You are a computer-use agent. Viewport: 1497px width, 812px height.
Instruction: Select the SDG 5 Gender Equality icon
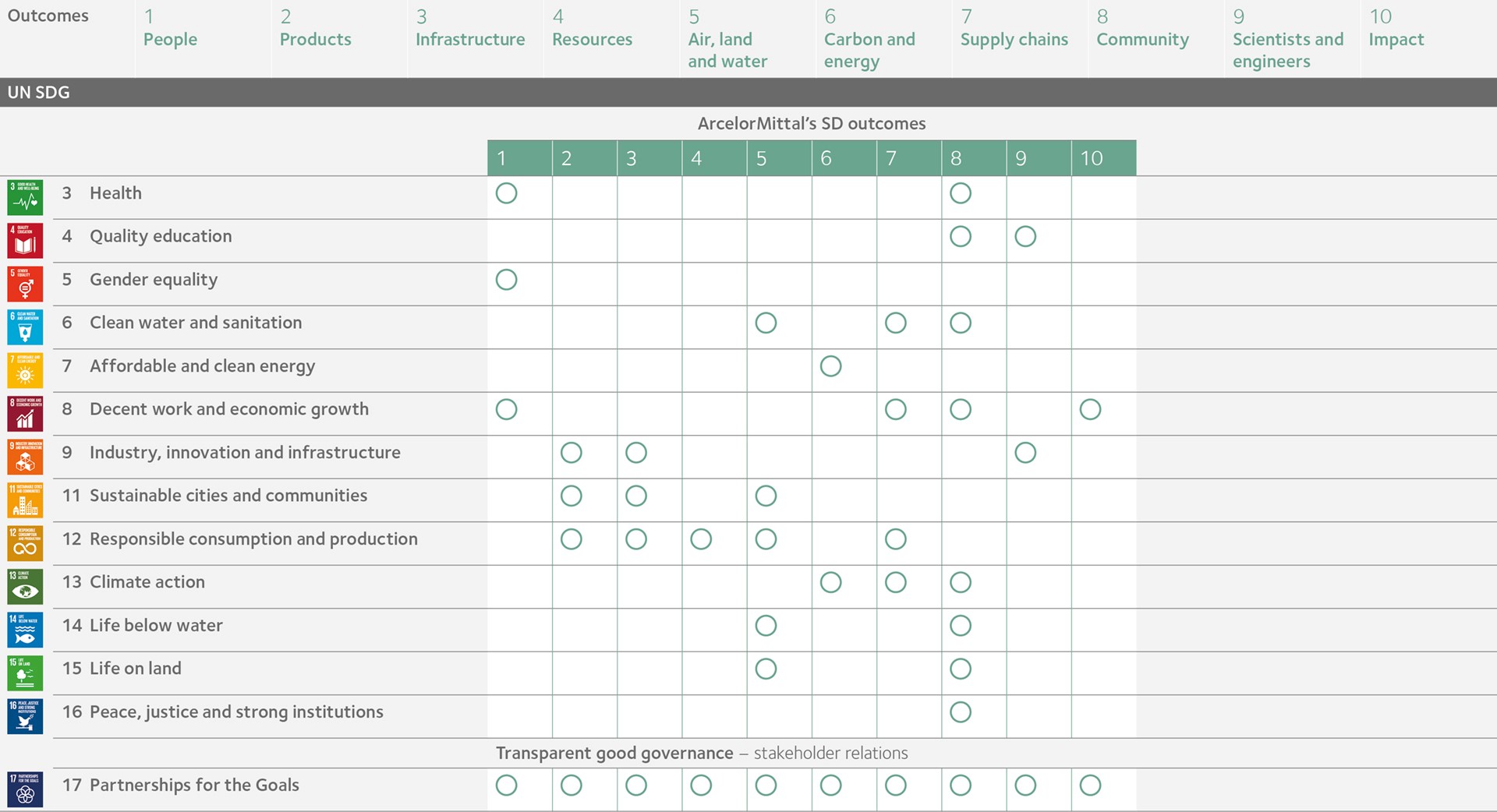(25, 284)
